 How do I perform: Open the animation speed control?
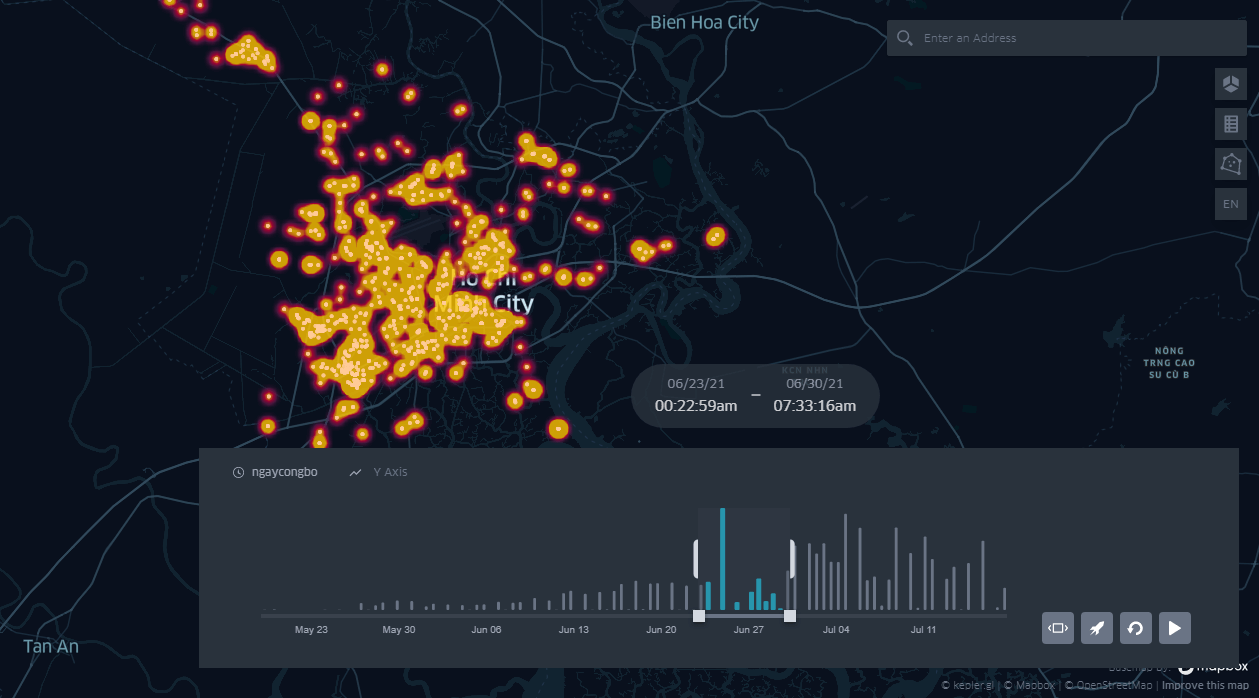[1097, 628]
